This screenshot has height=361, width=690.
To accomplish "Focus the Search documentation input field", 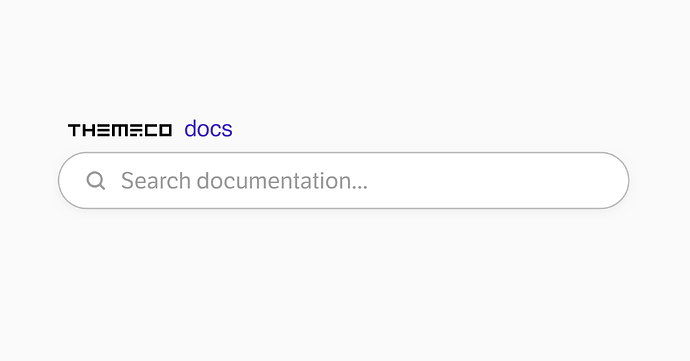I will [343, 180].
